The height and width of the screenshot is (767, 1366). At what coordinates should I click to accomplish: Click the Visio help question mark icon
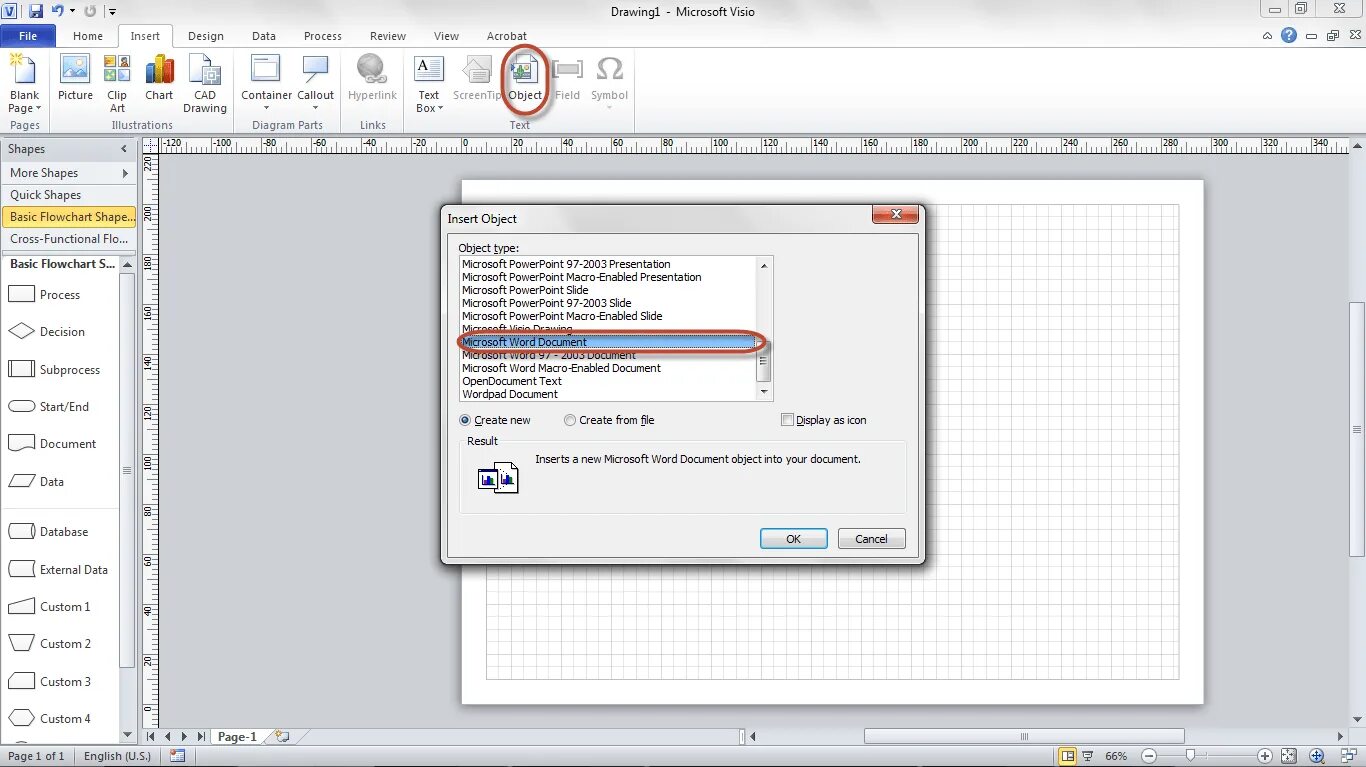pyautogui.click(x=1289, y=35)
